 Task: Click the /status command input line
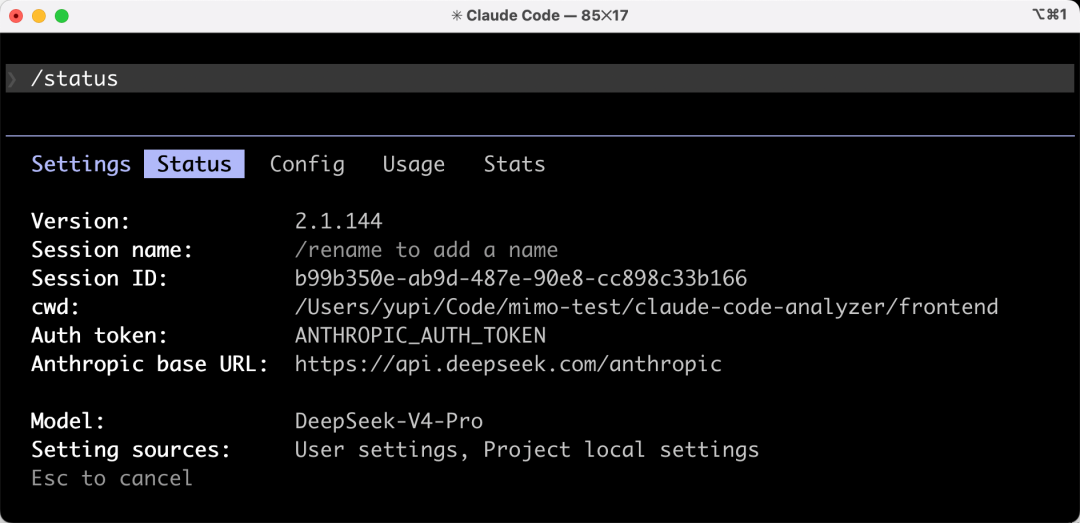[540, 79]
